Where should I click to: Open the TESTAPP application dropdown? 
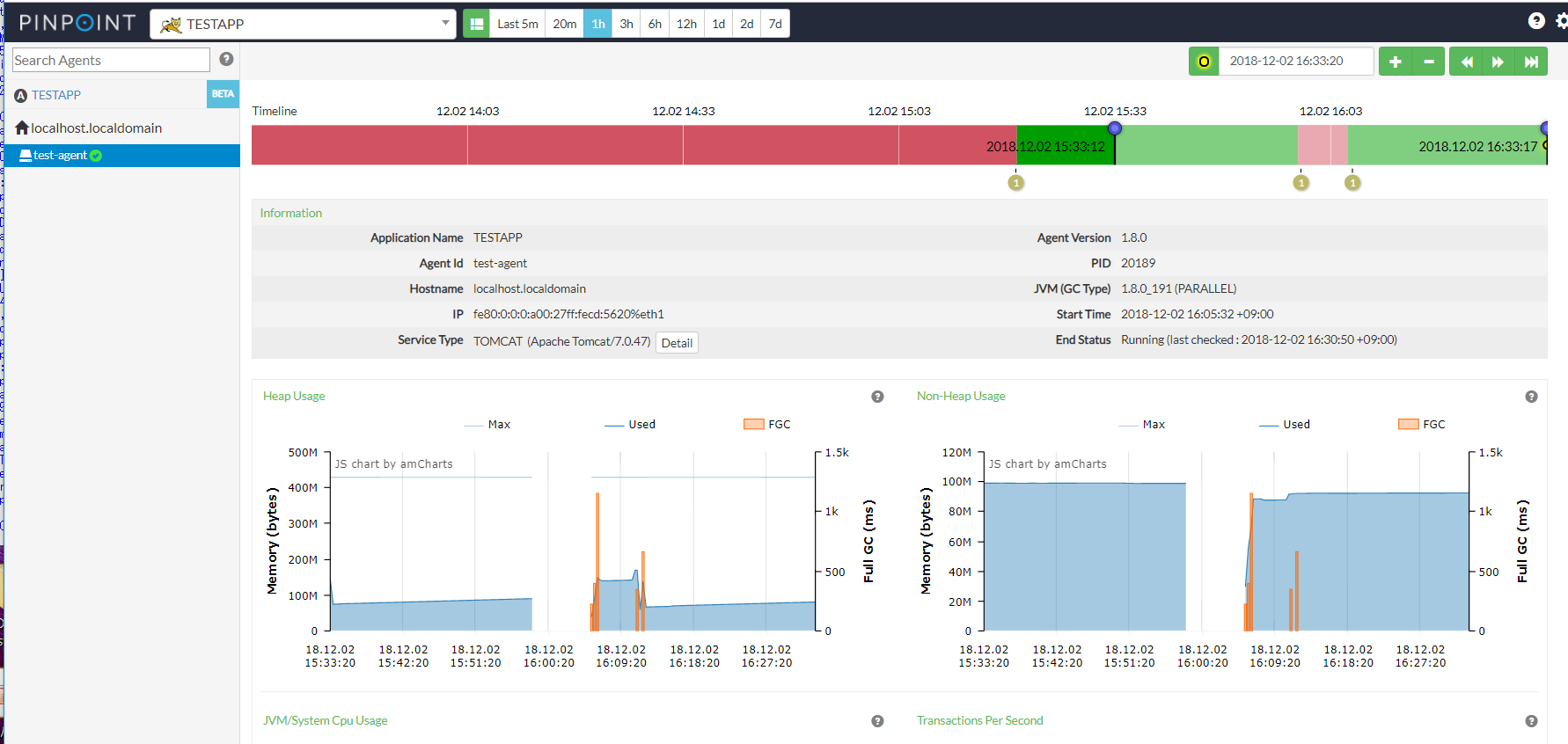[x=304, y=24]
